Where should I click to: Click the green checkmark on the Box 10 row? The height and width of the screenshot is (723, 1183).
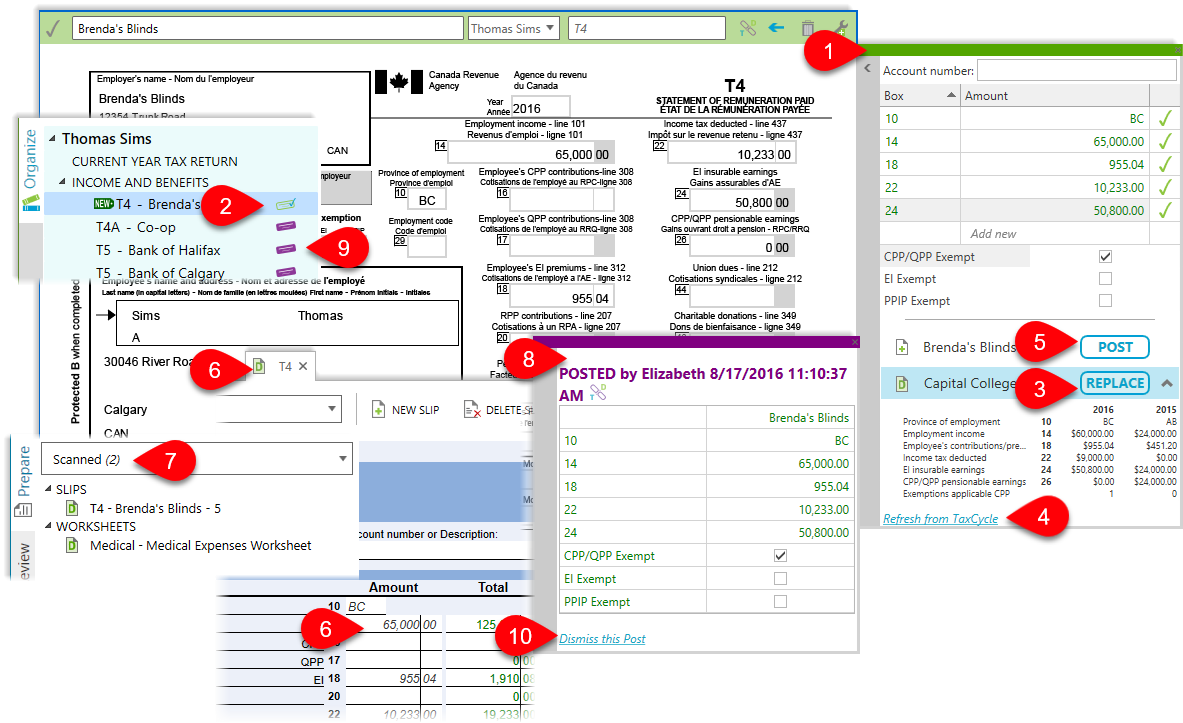point(1165,118)
